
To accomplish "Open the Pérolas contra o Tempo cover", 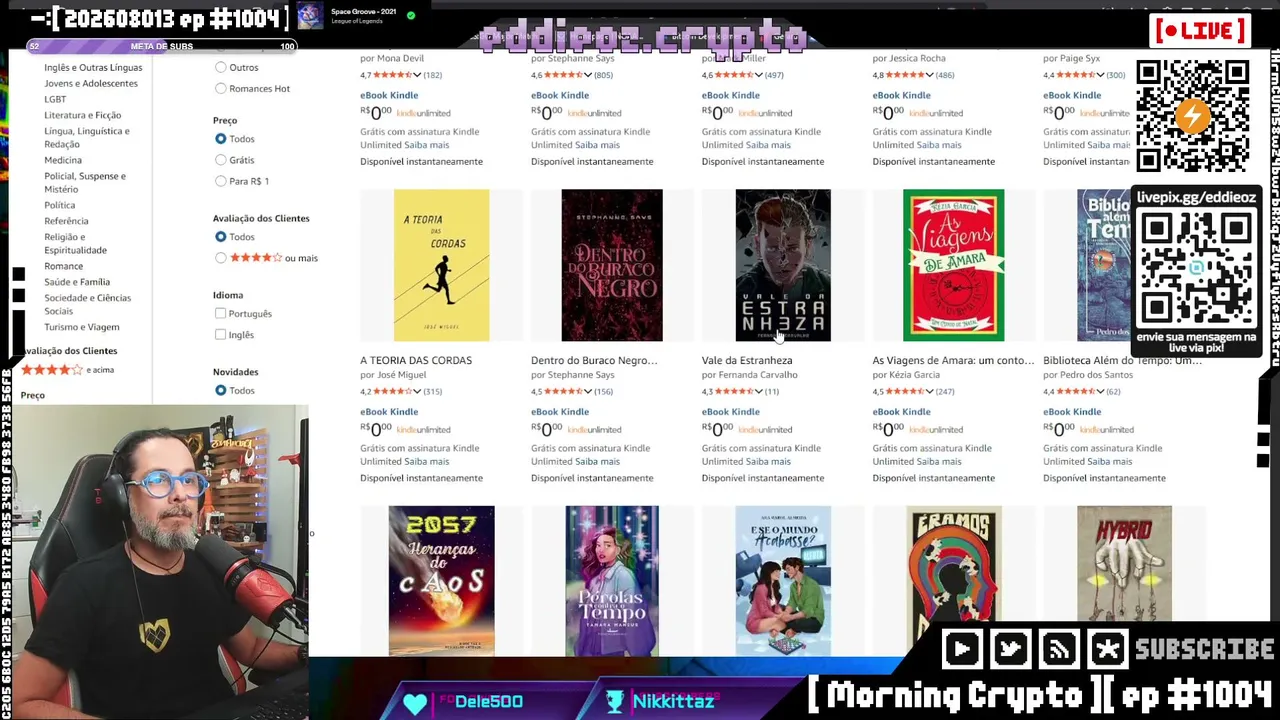I will [612, 581].
